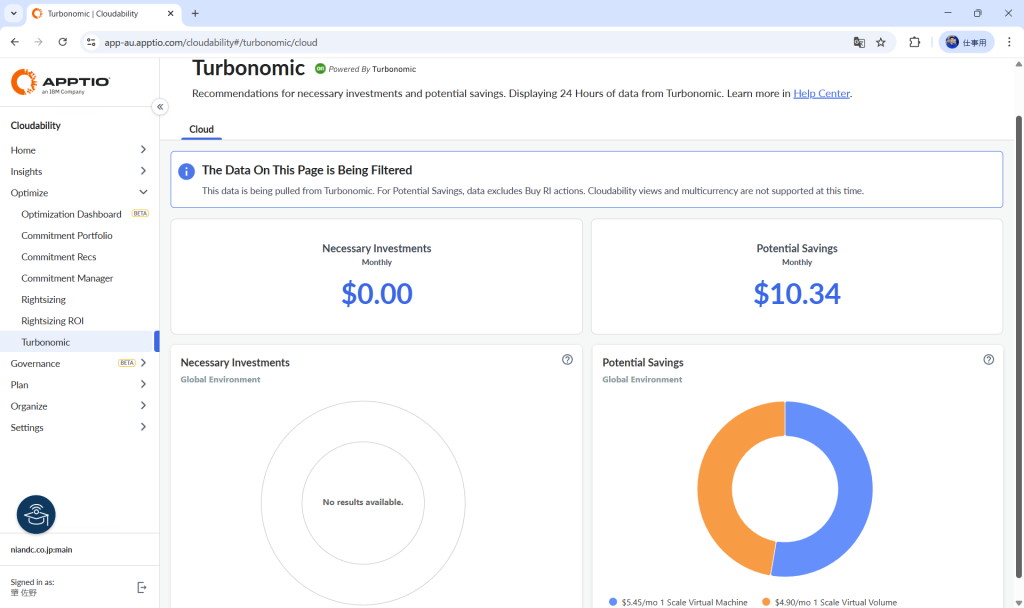Screen dimensions: 1024x608
Task: Click the $10.34 Potential Savings value
Action: (x=797, y=294)
